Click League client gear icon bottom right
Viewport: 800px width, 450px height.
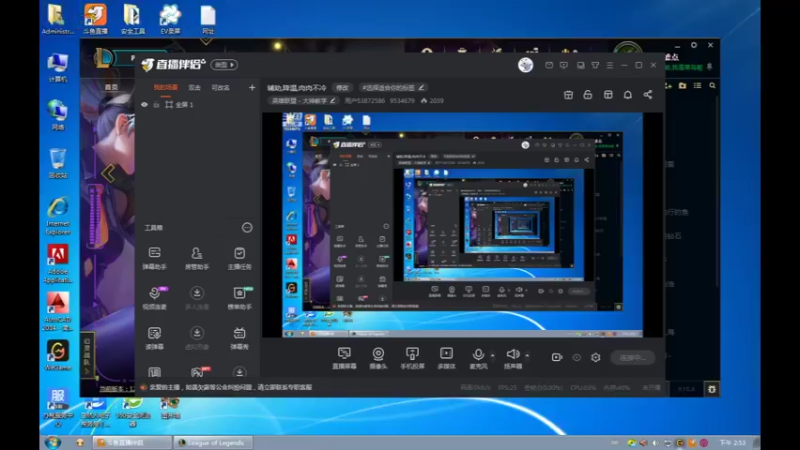coord(712,389)
